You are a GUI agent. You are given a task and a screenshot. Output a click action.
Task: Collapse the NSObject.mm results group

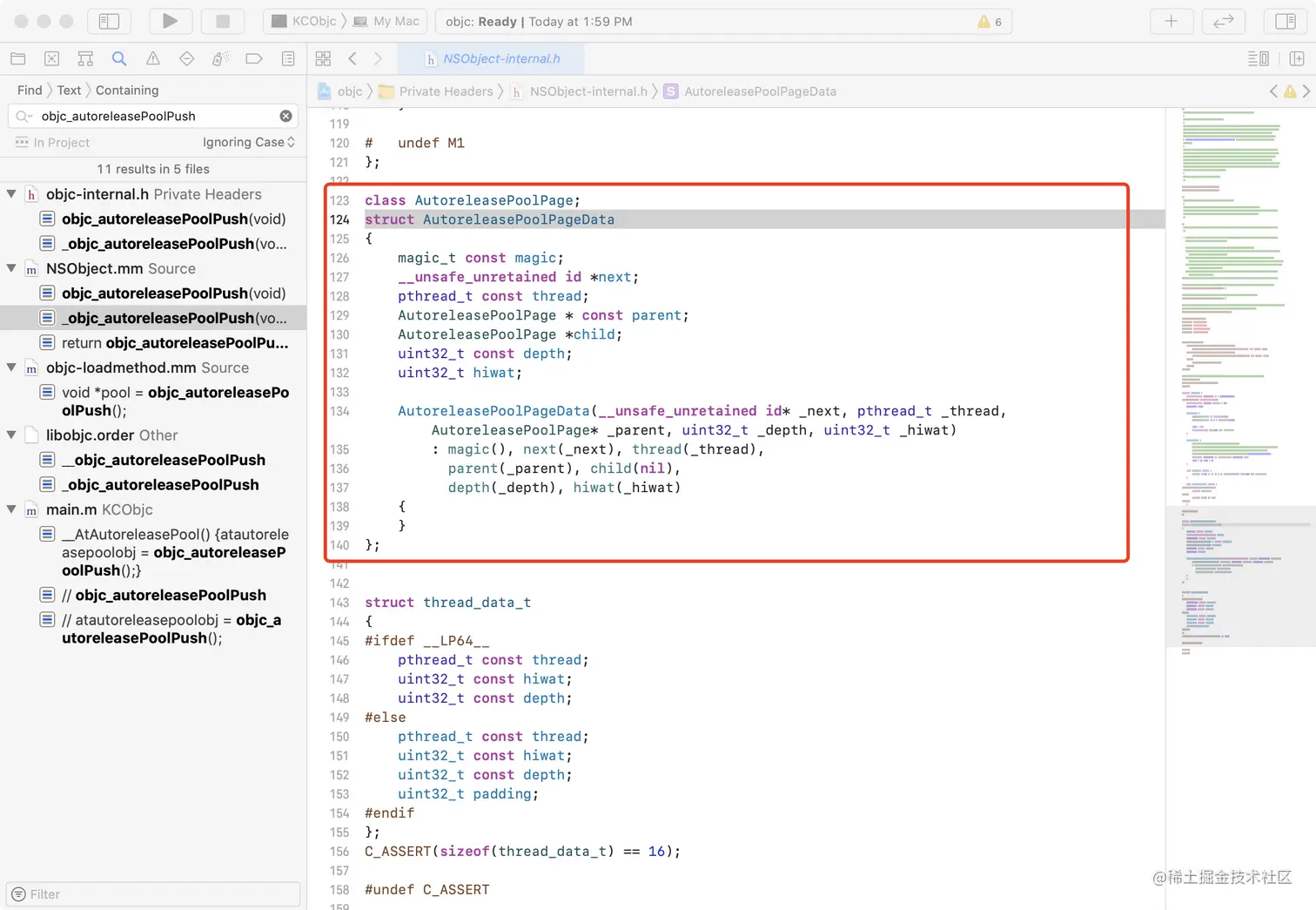11,268
